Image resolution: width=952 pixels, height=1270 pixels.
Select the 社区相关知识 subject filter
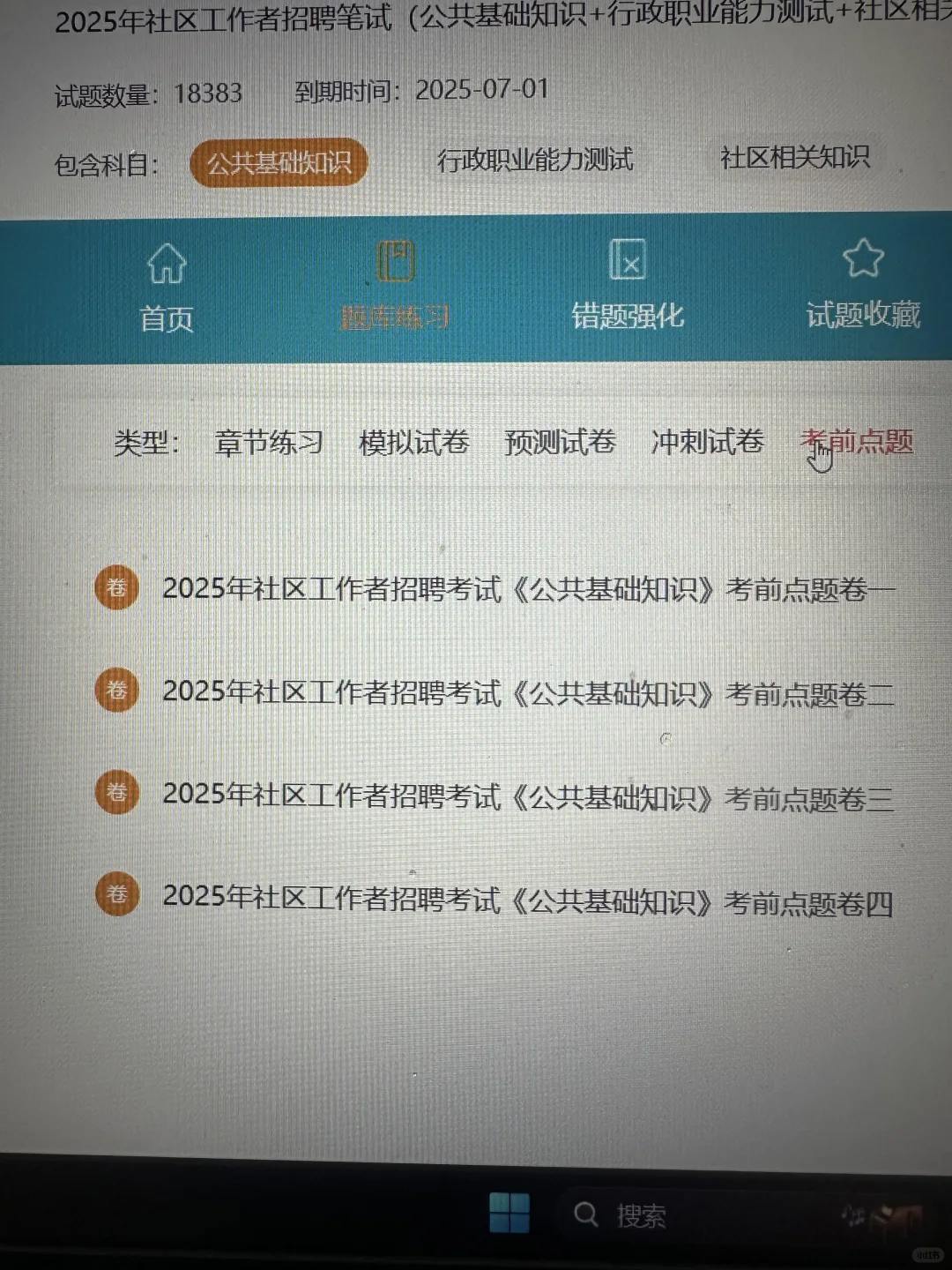coord(795,157)
